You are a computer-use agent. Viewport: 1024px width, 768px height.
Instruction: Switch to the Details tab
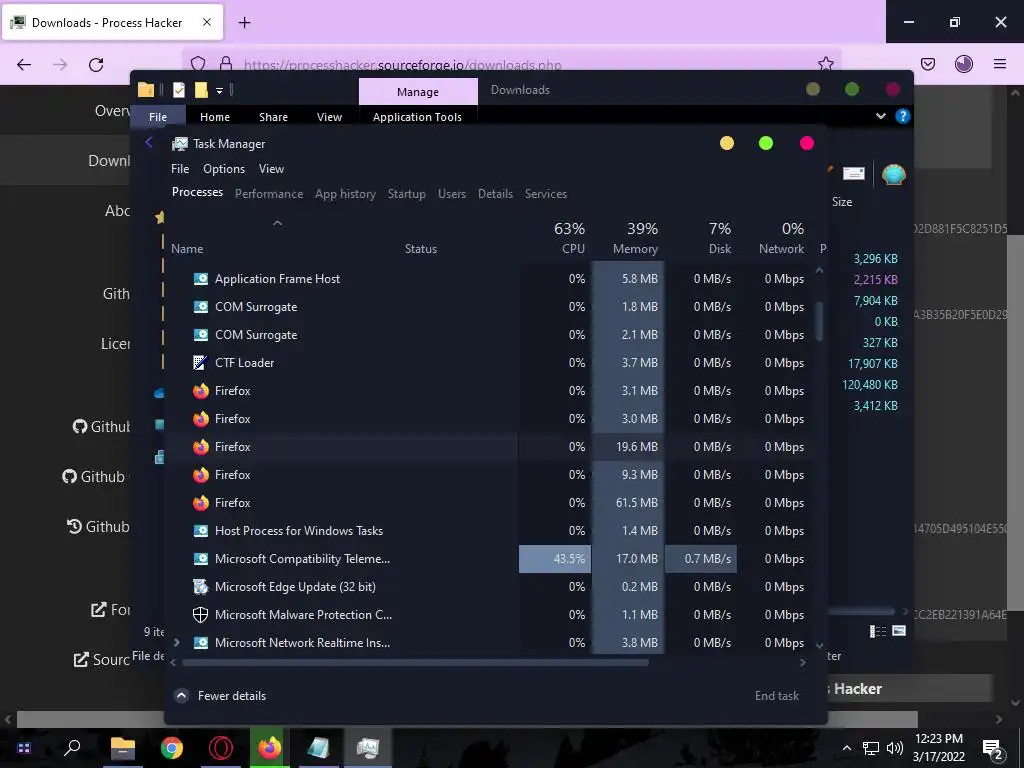point(496,194)
